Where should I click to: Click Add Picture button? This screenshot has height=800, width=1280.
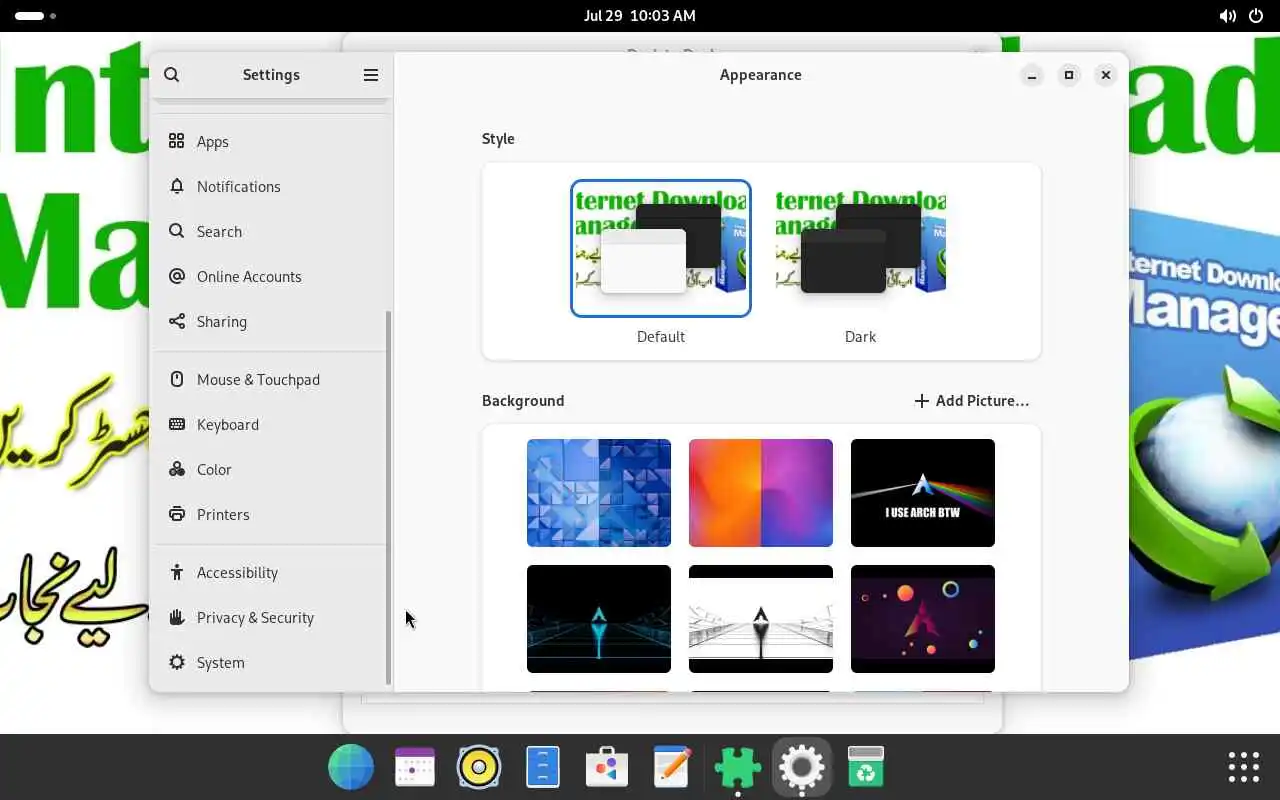971,401
